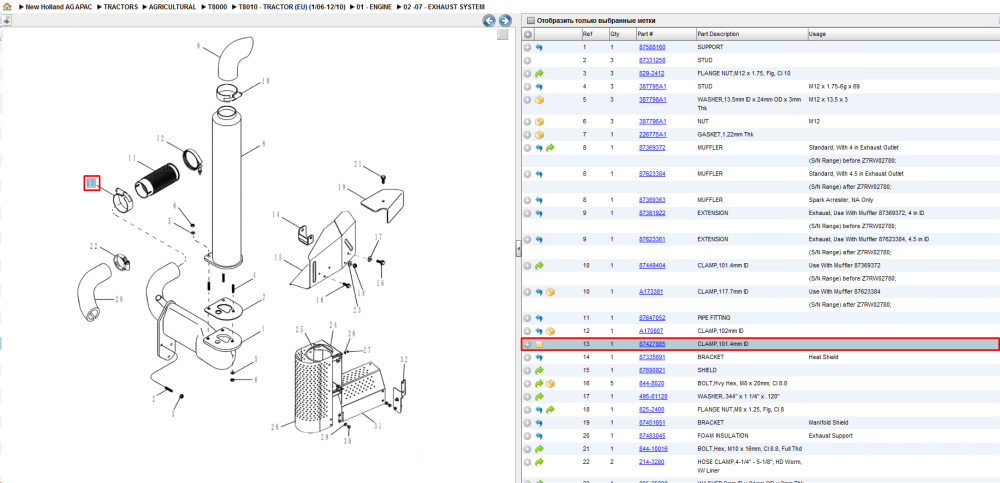1000x483 pixels.
Task: Click the green arrow on clamp 87449404
Action: coord(539,265)
